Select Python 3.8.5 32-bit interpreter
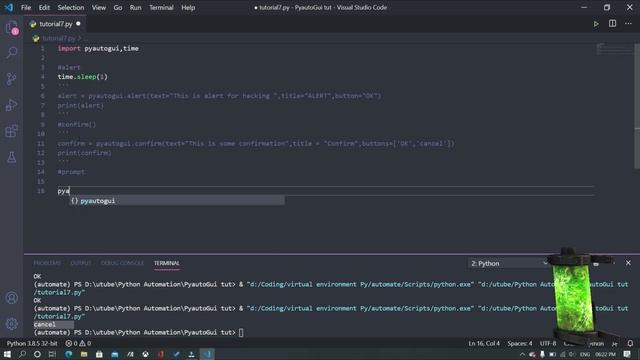This screenshot has height=360, width=640. [32, 343]
